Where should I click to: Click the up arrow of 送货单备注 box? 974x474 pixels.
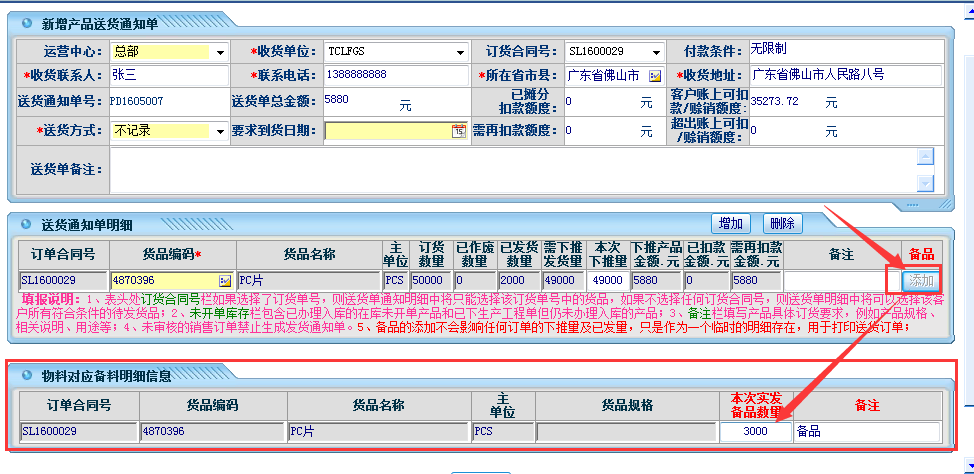[925, 156]
